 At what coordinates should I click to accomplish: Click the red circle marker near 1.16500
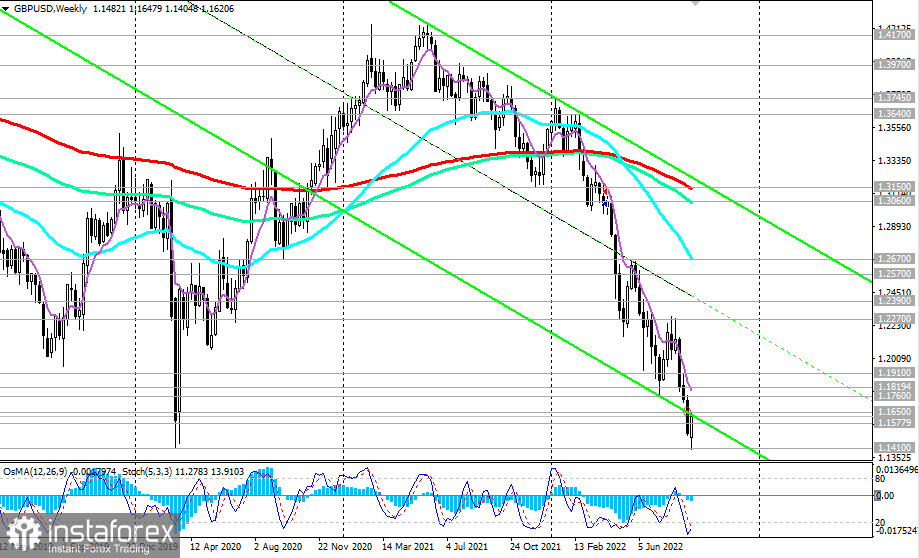pyautogui.click(x=689, y=412)
